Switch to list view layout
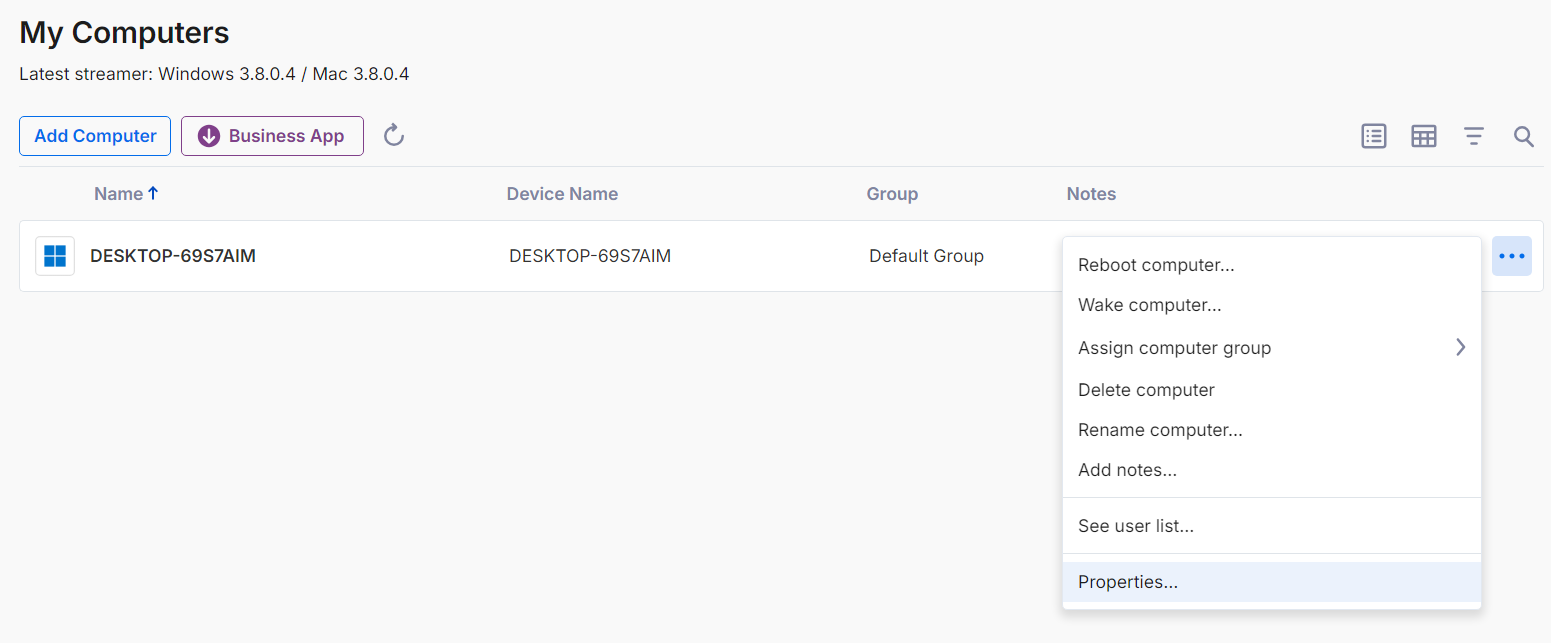This screenshot has height=643, width=1551. [1373, 136]
